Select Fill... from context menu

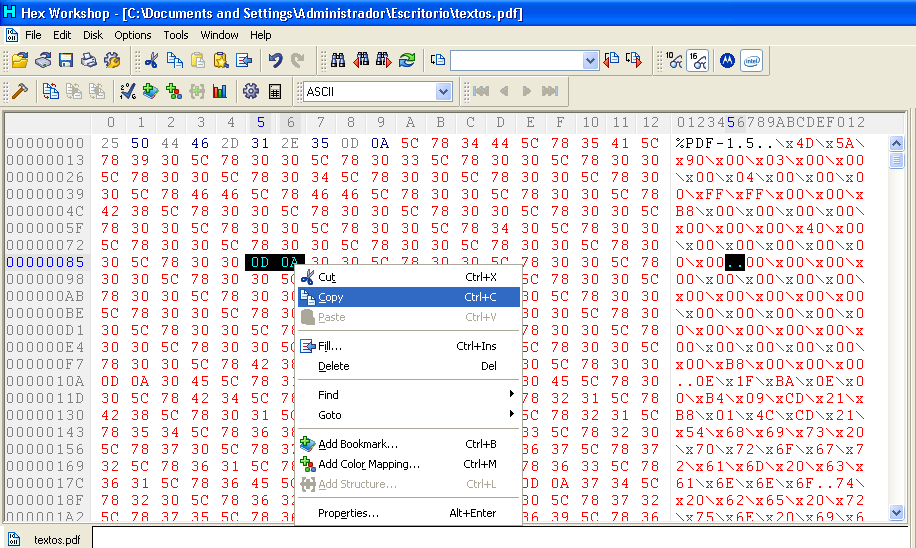(x=408, y=346)
